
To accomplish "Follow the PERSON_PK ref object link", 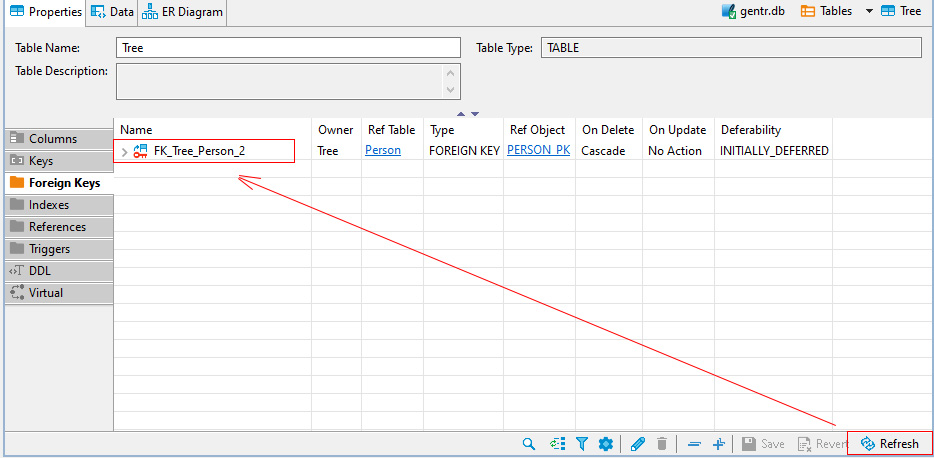I will [x=538, y=151].
